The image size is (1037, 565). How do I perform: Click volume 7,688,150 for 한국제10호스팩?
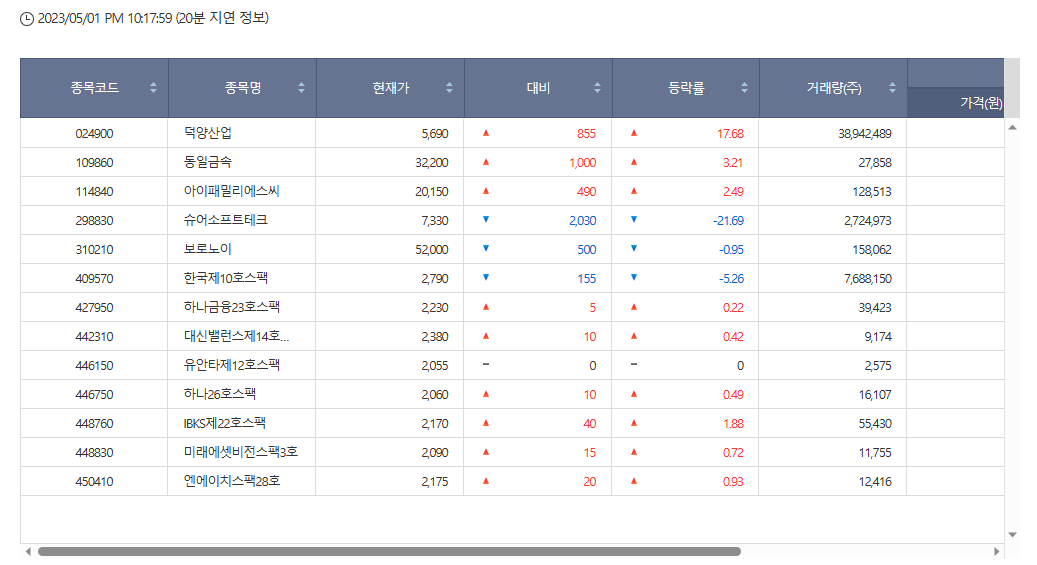(x=868, y=279)
